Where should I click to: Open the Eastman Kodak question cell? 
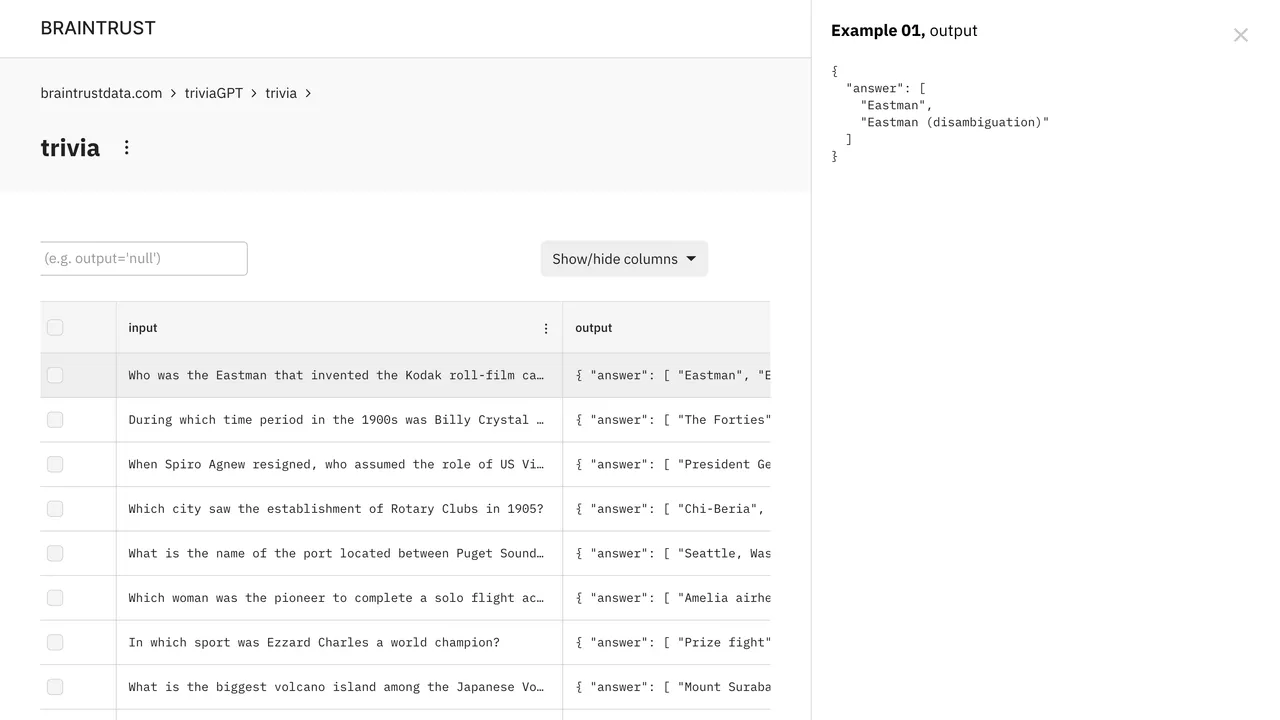[x=339, y=375]
